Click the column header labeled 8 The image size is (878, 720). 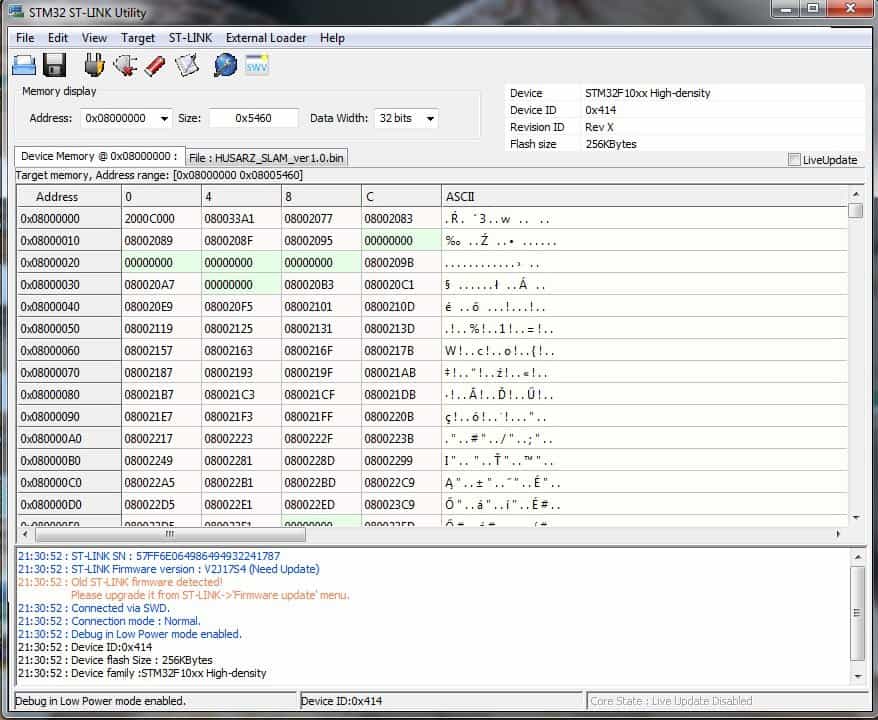[321, 197]
